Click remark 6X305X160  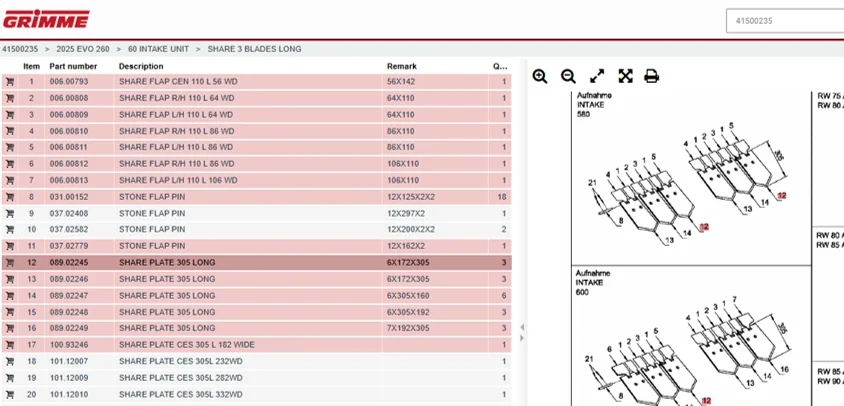point(408,296)
